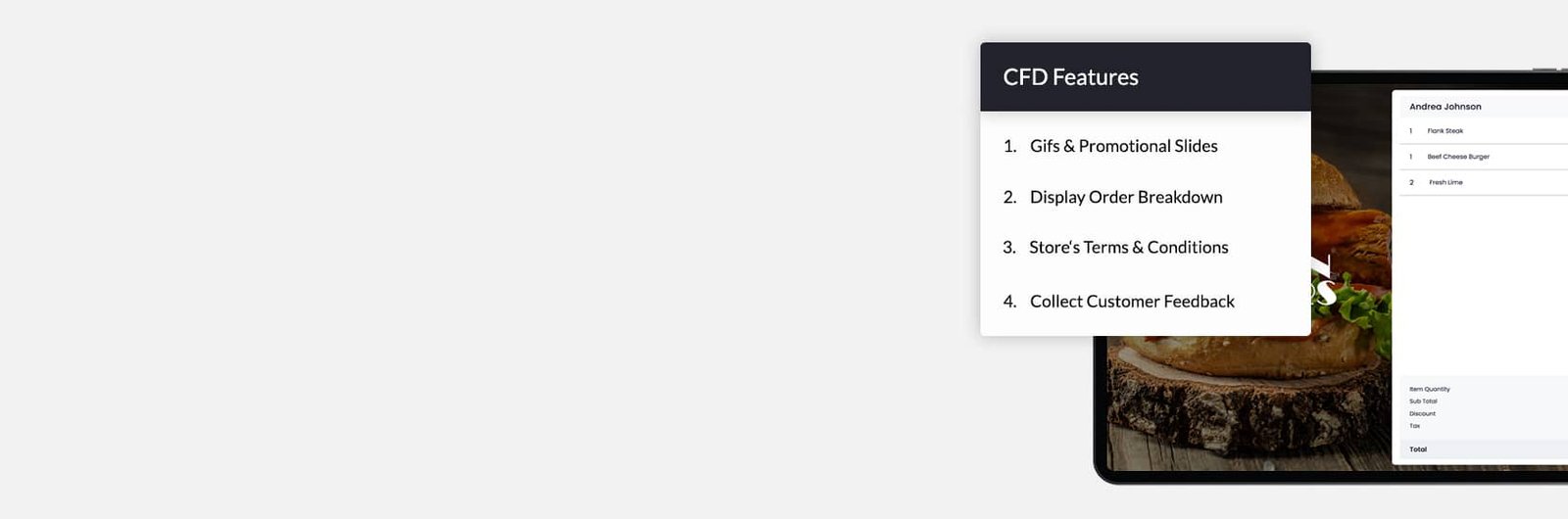
Task: Click the bold Total row
Action: 1483,449
